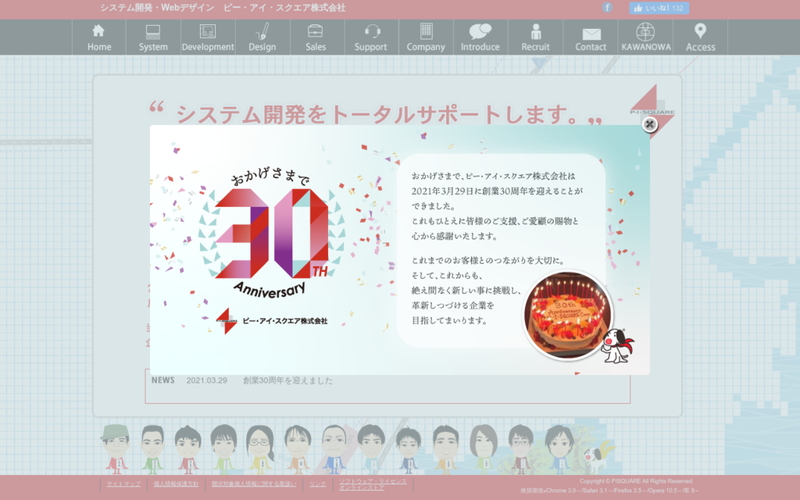Click the dog mascot beside cake photo
The image size is (800, 500).
click(617, 345)
